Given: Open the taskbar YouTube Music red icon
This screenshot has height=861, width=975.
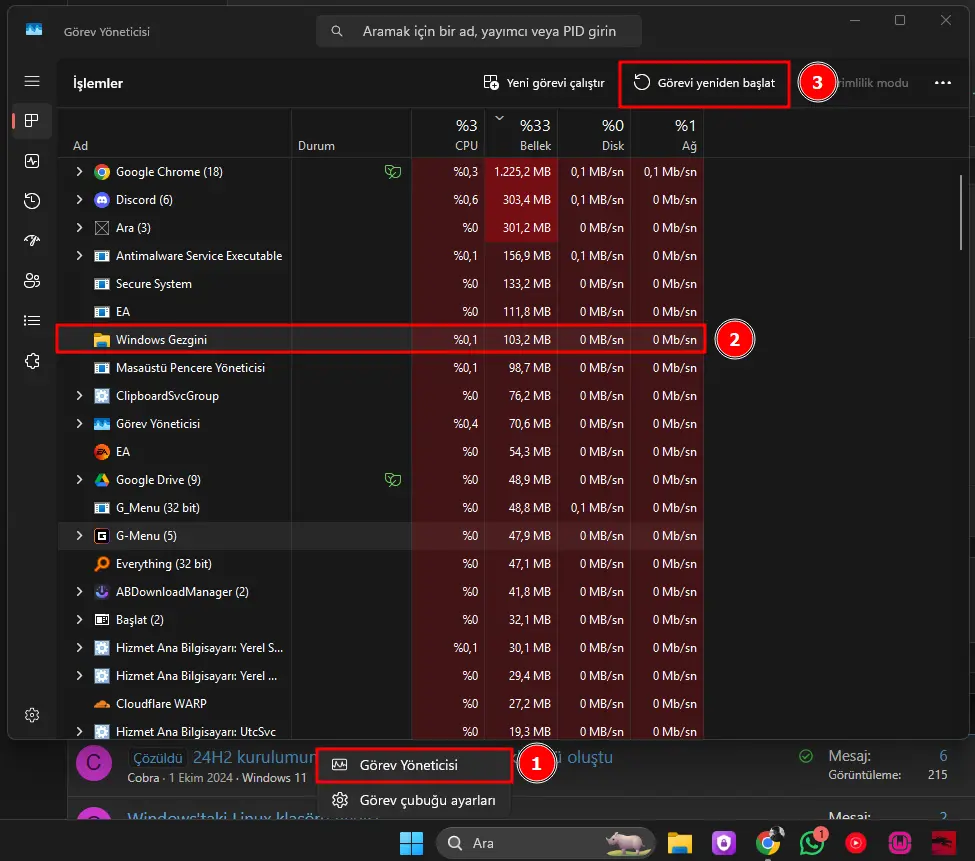Looking at the screenshot, I should 856,843.
